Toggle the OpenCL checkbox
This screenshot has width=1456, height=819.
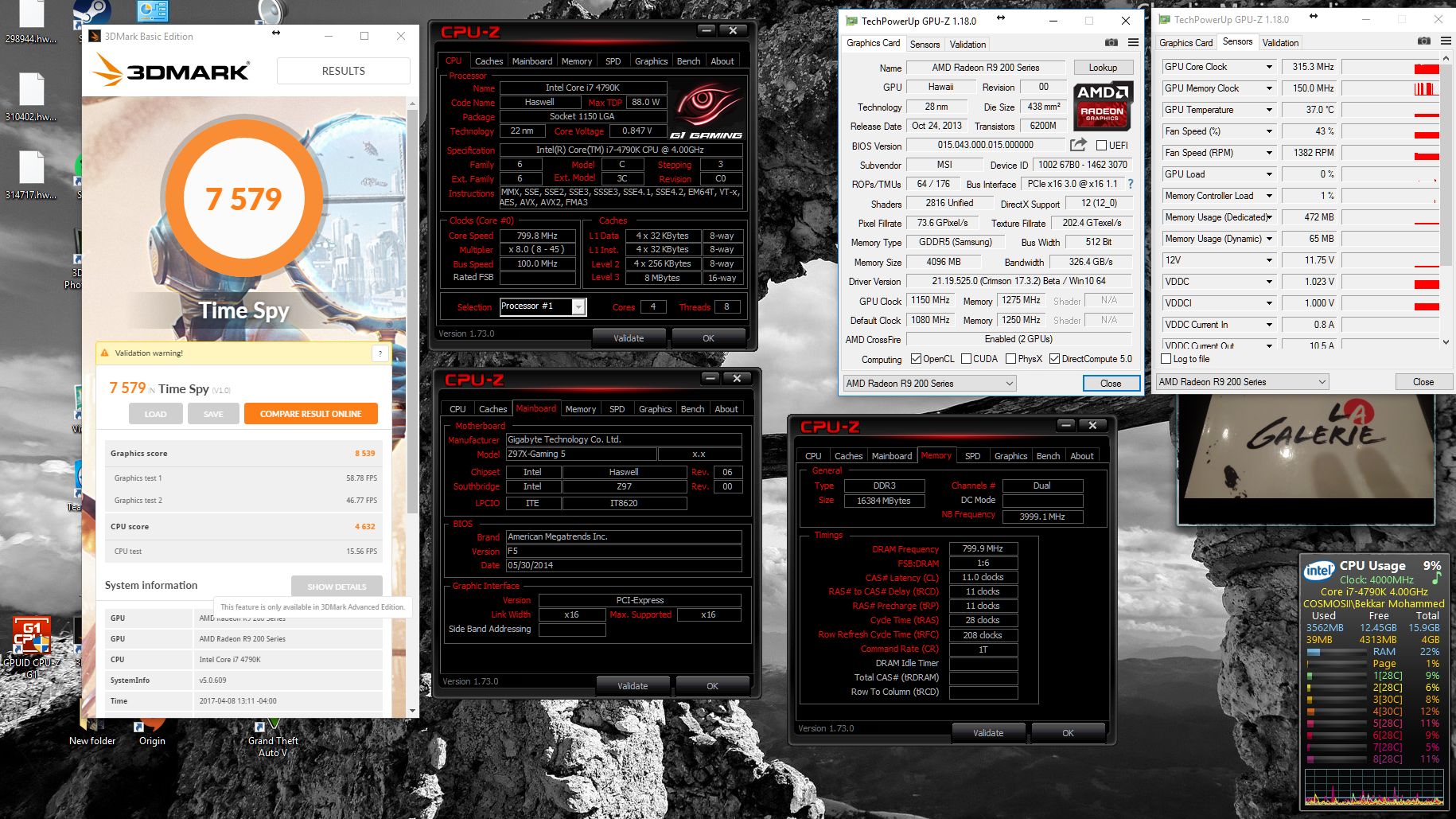916,359
